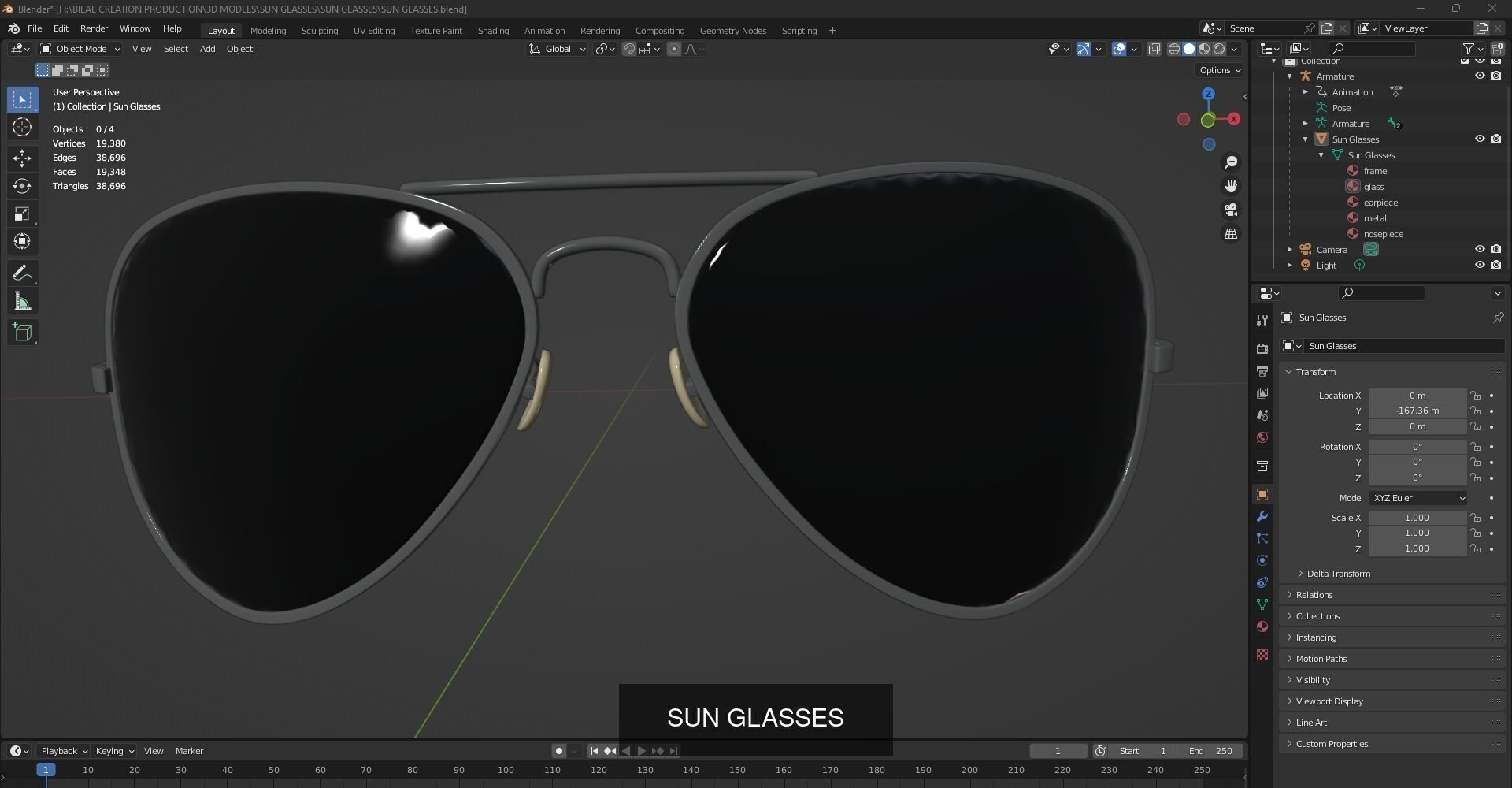1512x788 pixels.
Task: Play the animation forward
Action: coord(642,751)
